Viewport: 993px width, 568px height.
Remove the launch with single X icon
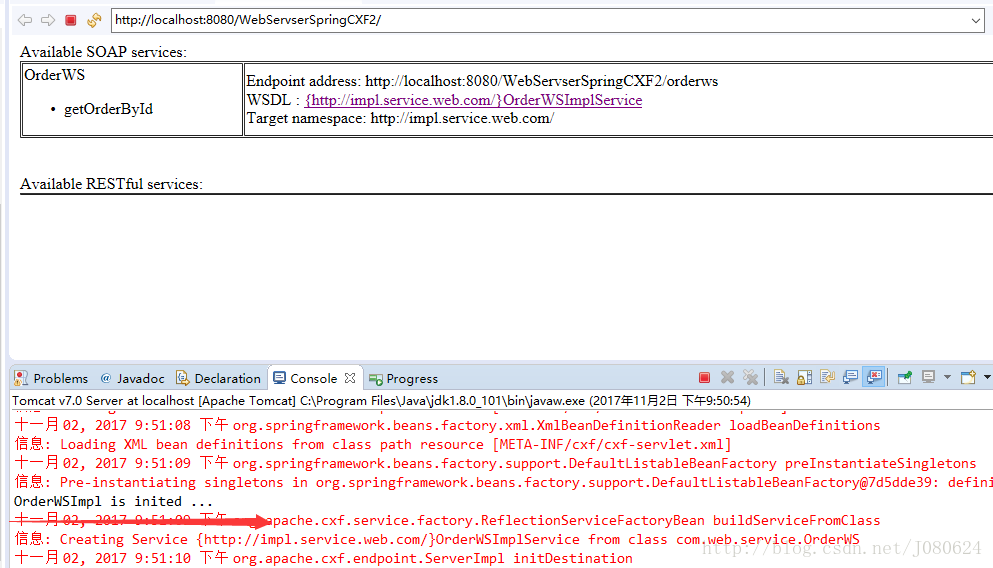(x=728, y=378)
